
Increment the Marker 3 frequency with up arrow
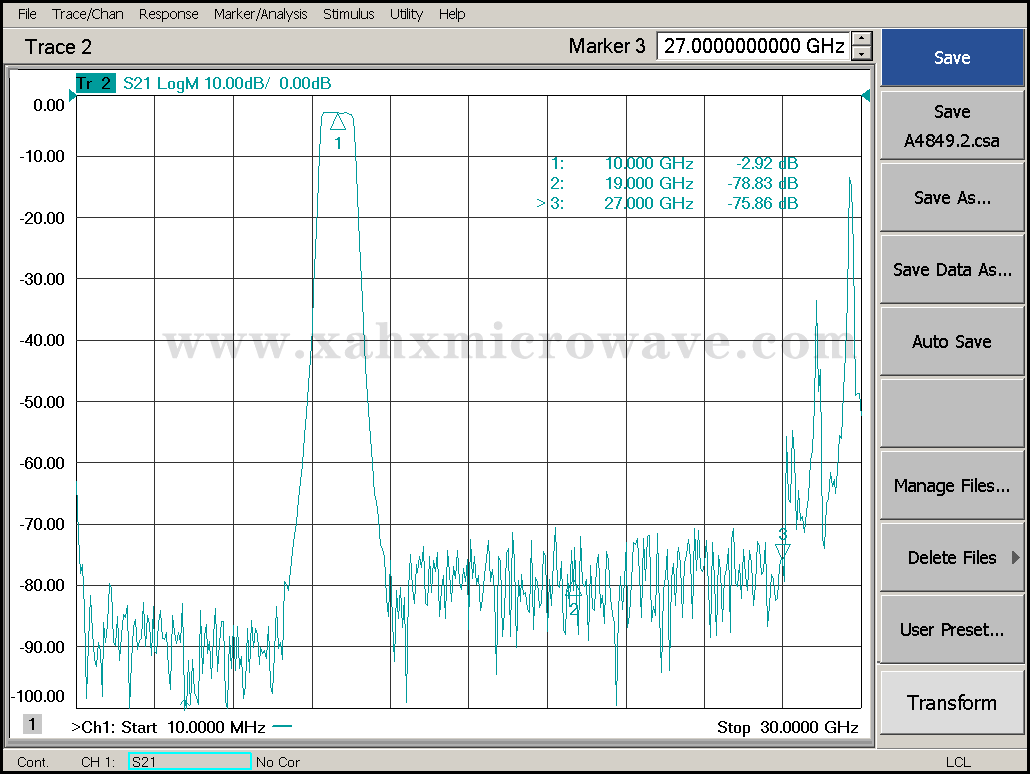tap(862, 39)
